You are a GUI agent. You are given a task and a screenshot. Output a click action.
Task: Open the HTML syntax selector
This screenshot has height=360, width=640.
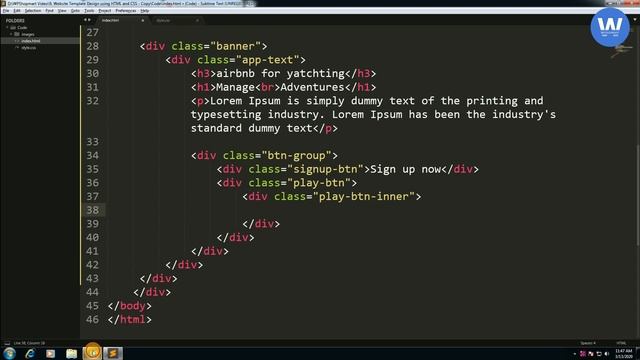tap(621, 343)
